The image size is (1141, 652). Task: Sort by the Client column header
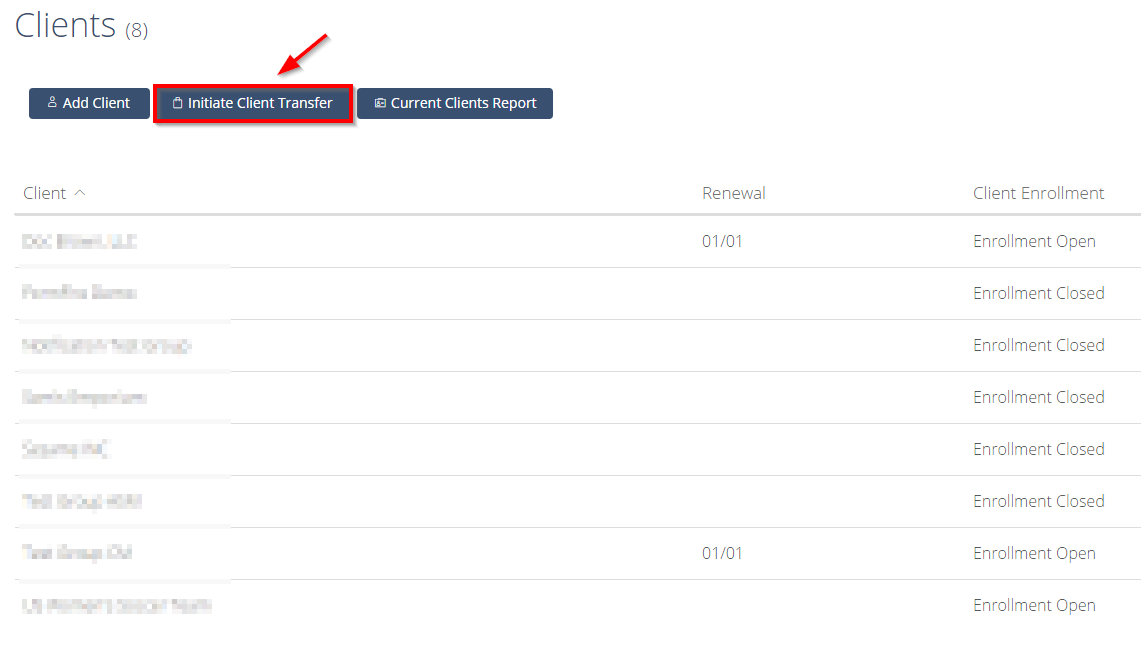click(x=44, y=193)
